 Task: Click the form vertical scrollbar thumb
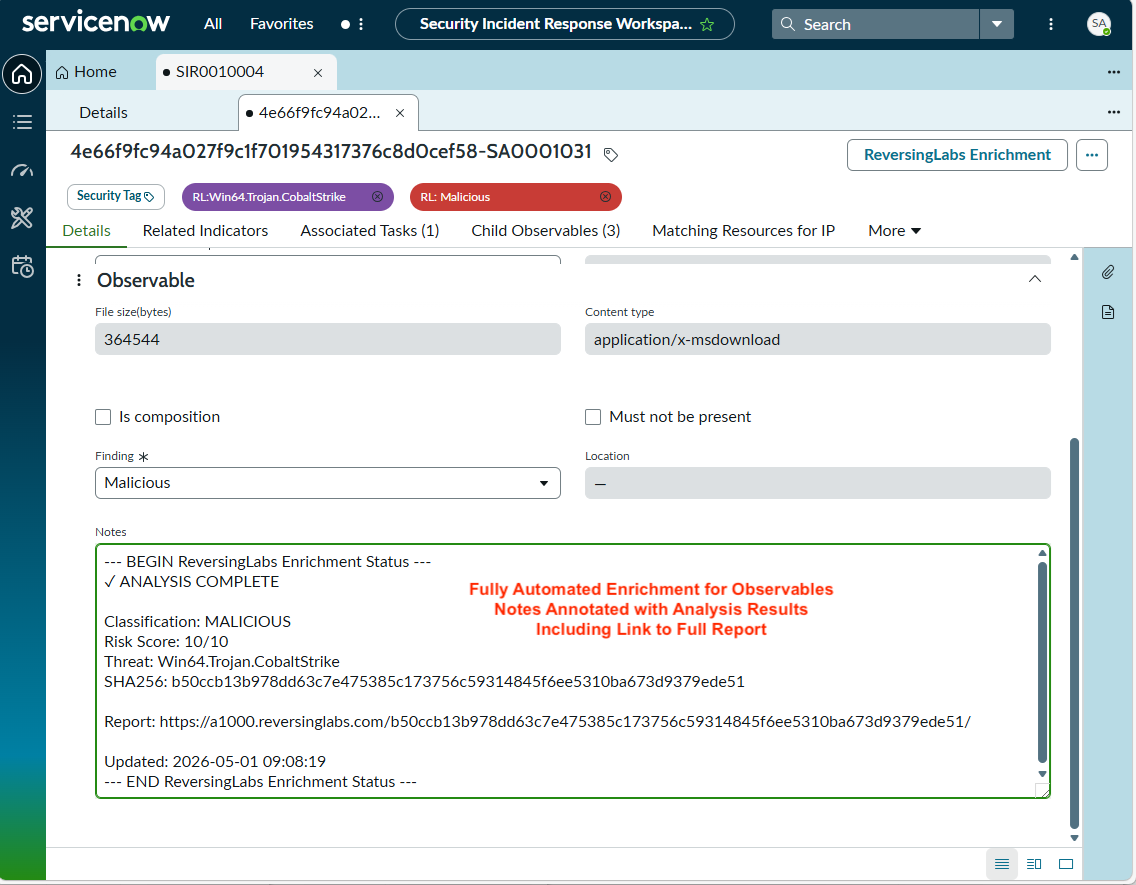[x=1074, y=632]
